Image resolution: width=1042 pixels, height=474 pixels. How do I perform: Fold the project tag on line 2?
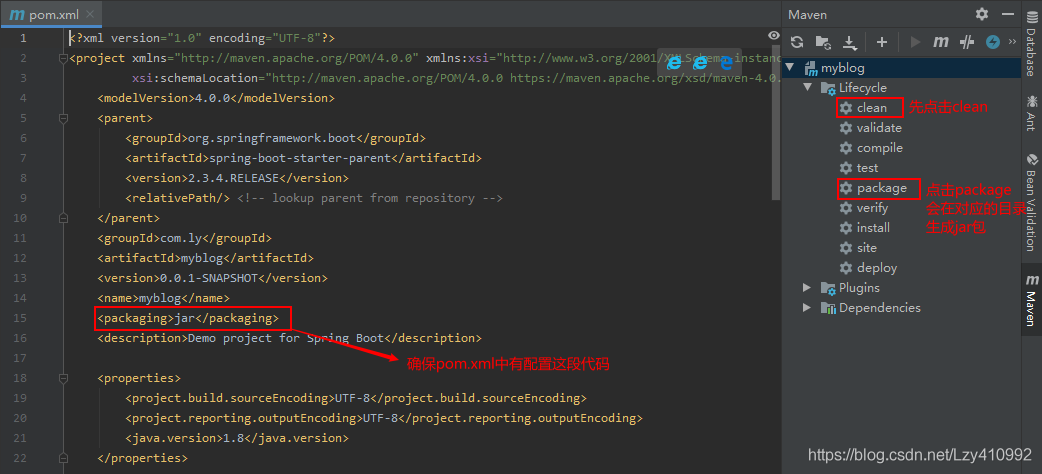(63, 58)
